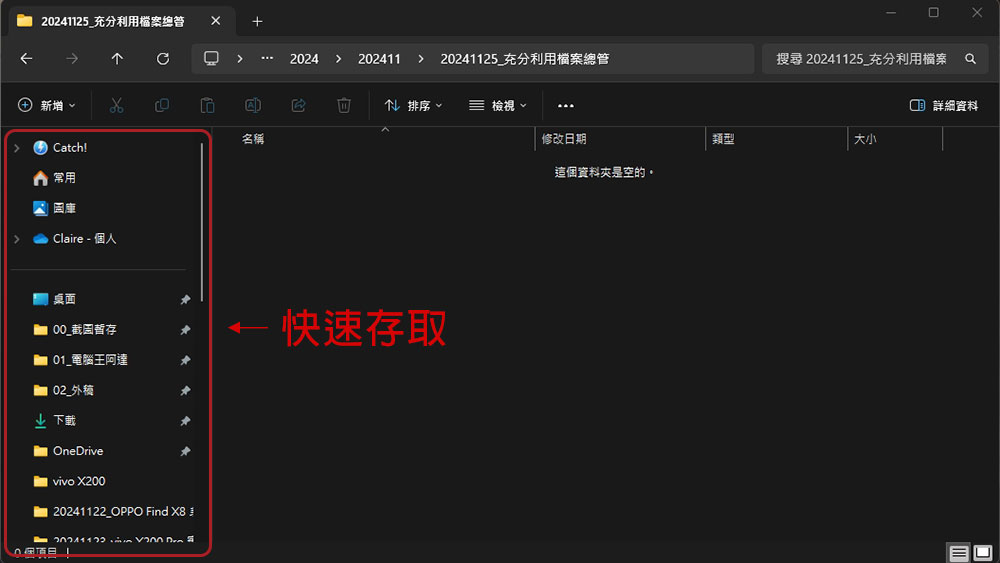Refresh the current folder view
The image size is (1000, 563).
coord(163,59)
